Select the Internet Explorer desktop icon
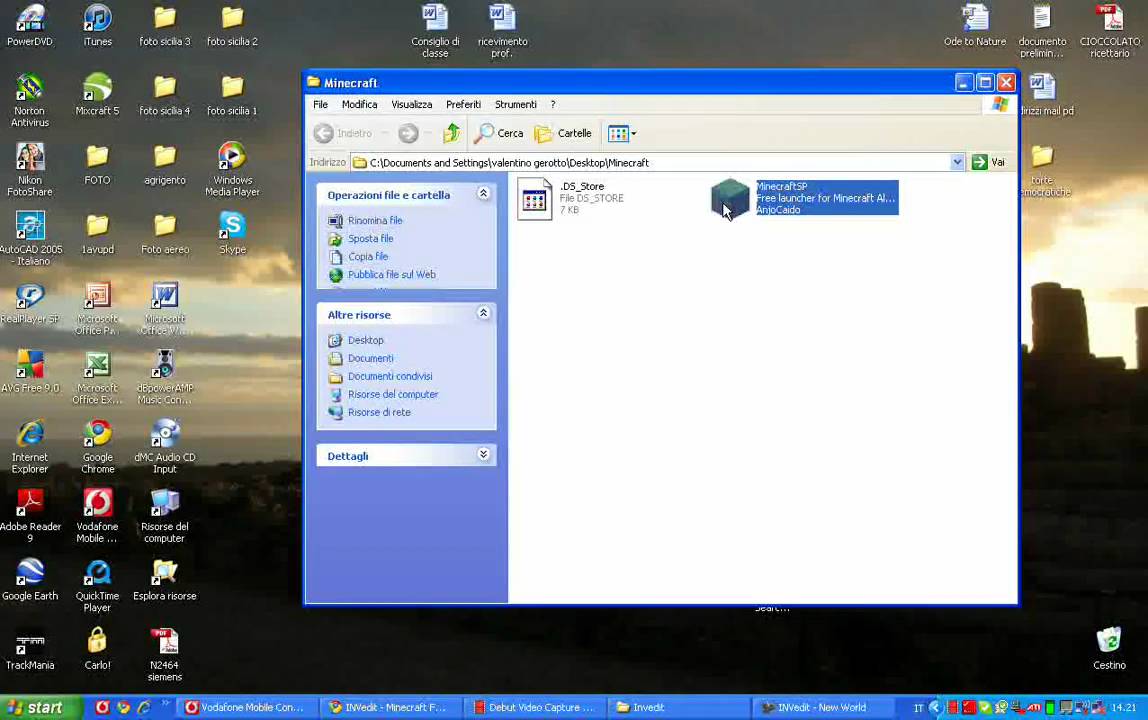The width and height of the screenshot is (1148, 720). click(x=30, y=446)
